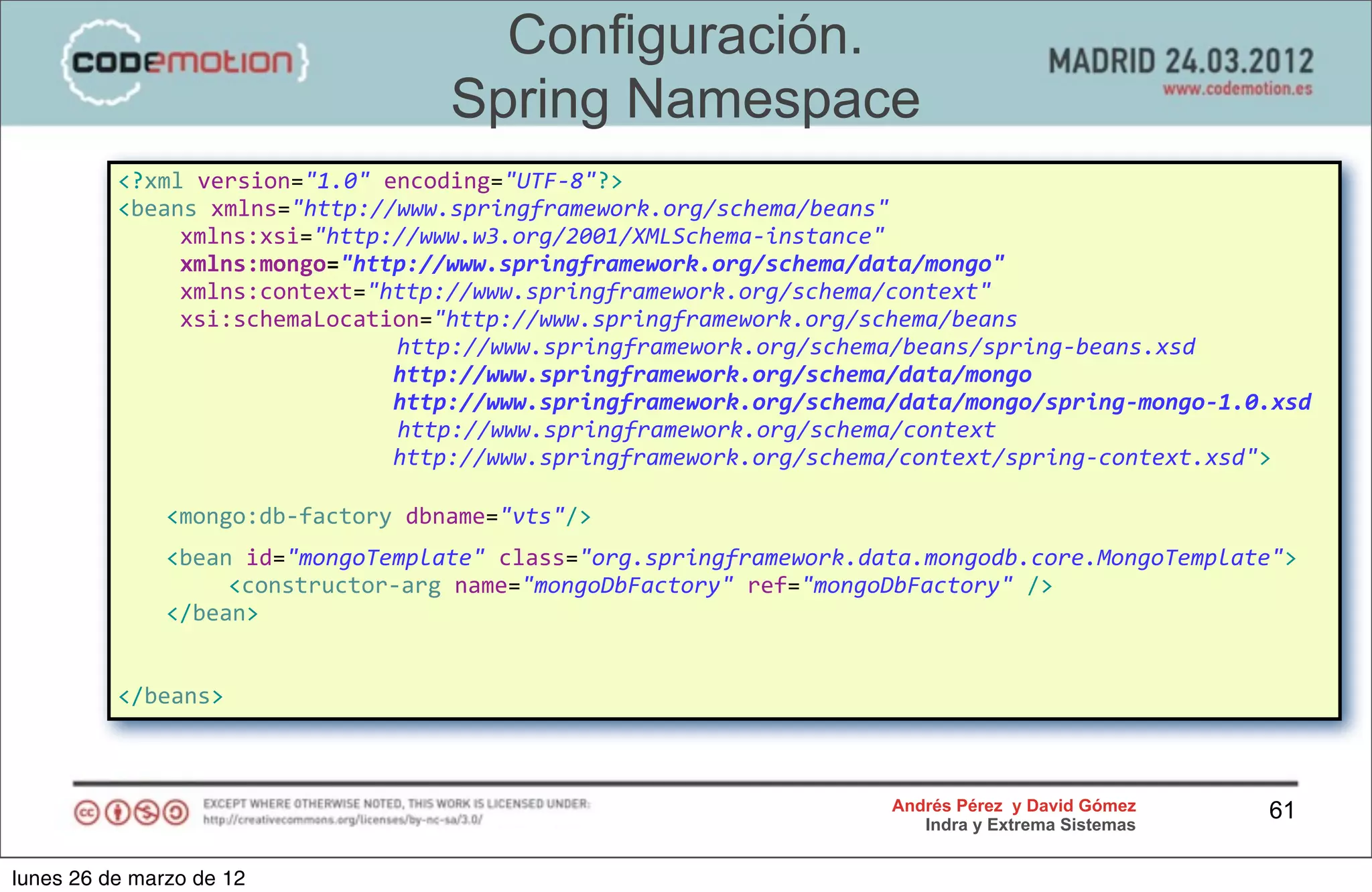The height and width of the screenshot is (892, 1372).
Task: Click the xml version declaration line
Action: (370, 181)
